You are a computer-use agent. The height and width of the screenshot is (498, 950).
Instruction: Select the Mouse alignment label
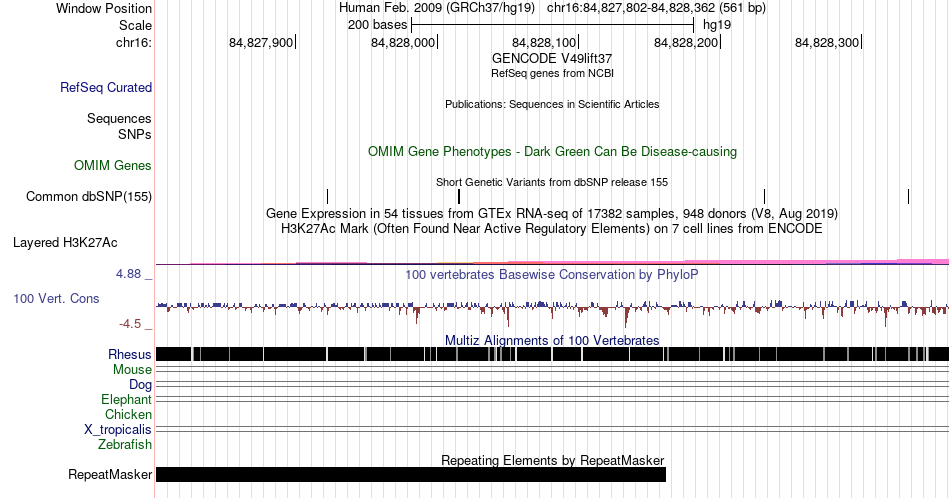[x=132, y=370]
